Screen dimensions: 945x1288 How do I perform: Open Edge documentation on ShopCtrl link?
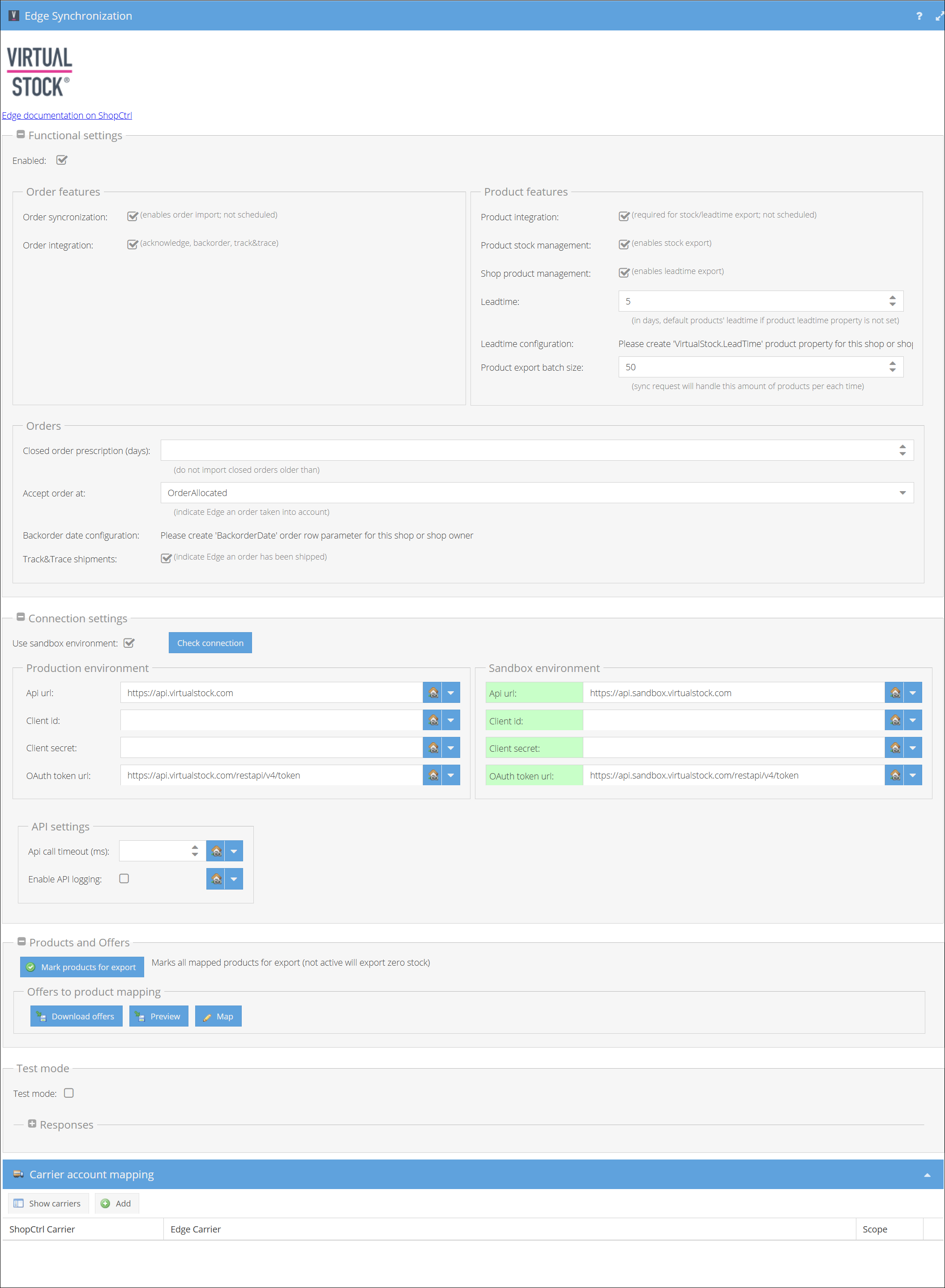[x=67, y=116]
